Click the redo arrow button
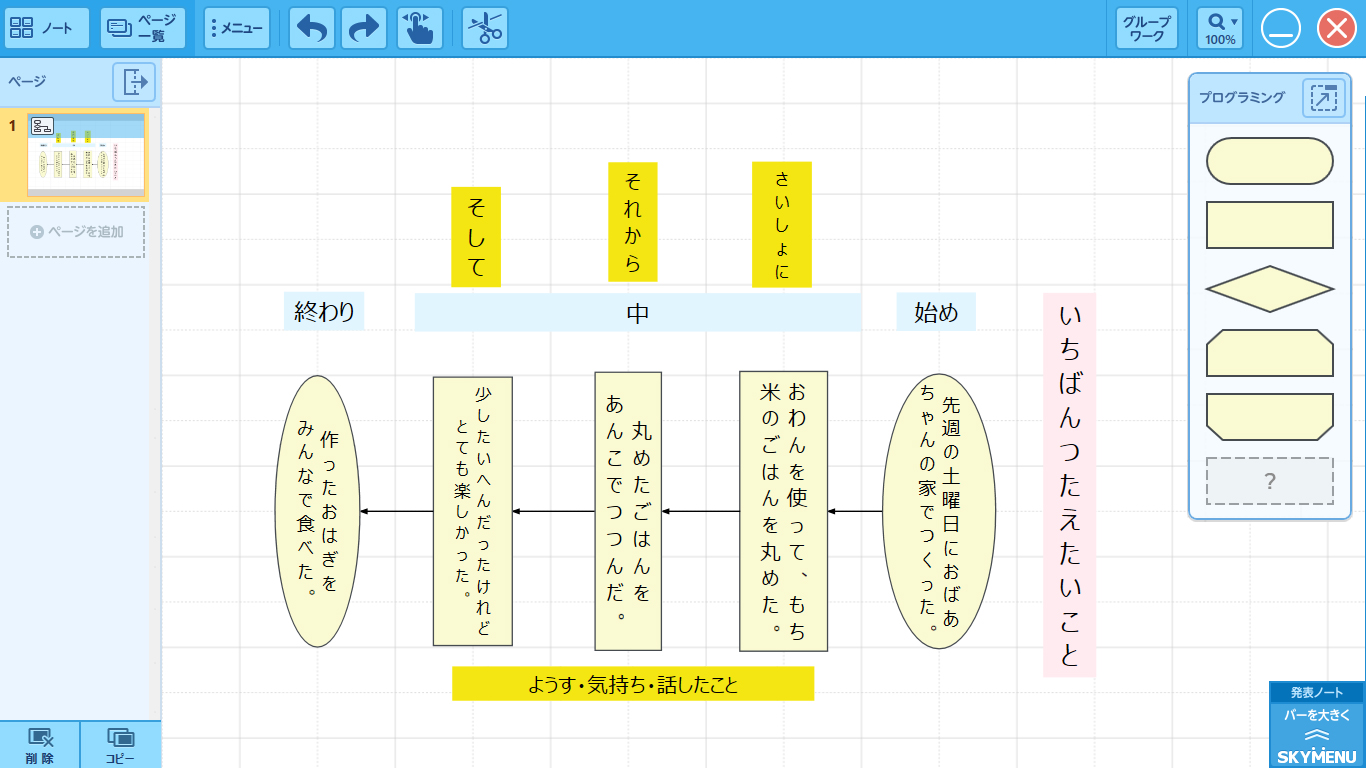The width and height of the screenshot is (1366, 768). [x=364, y=28]
